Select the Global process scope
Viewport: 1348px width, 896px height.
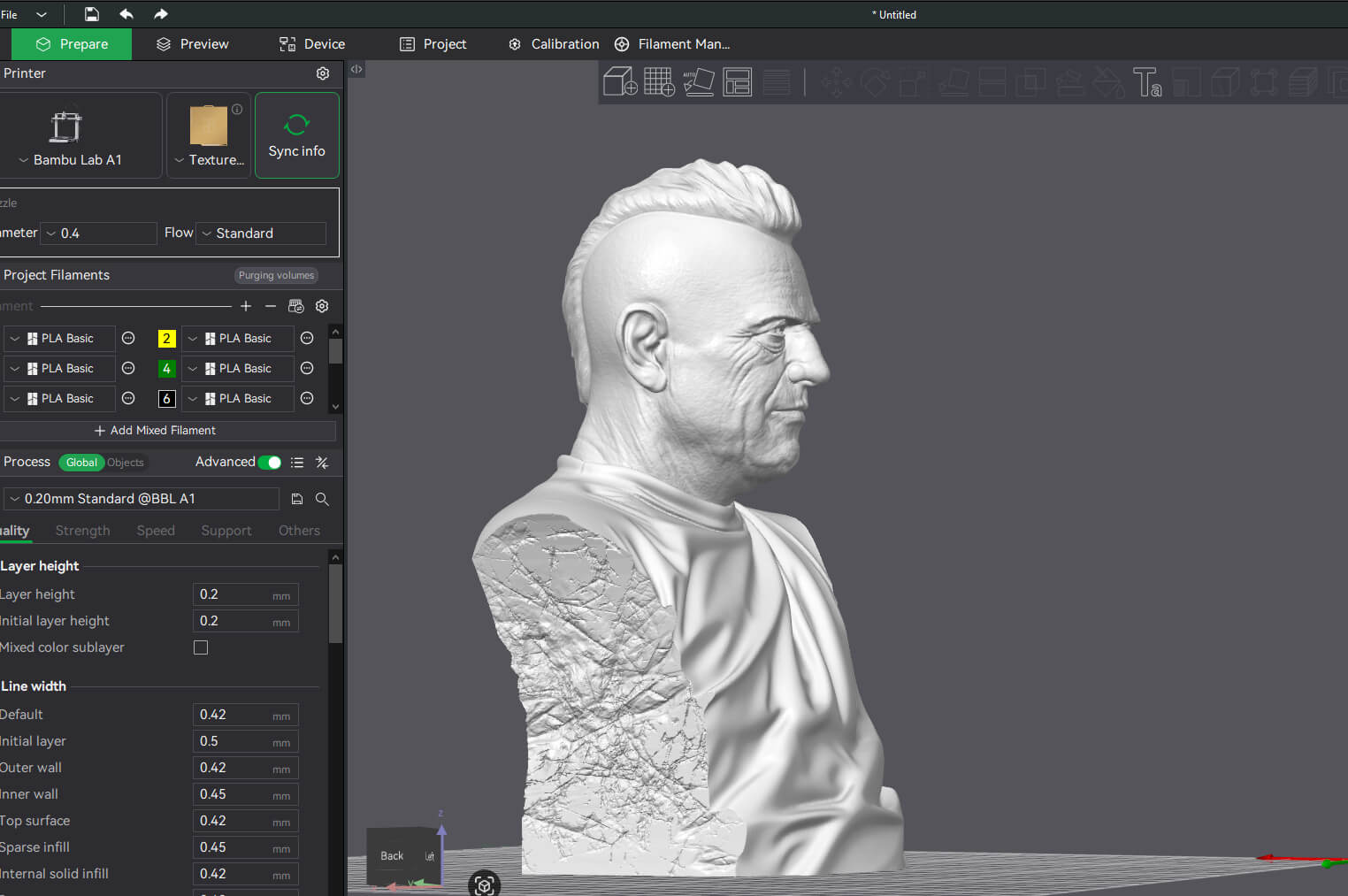(x=81, y=463)
